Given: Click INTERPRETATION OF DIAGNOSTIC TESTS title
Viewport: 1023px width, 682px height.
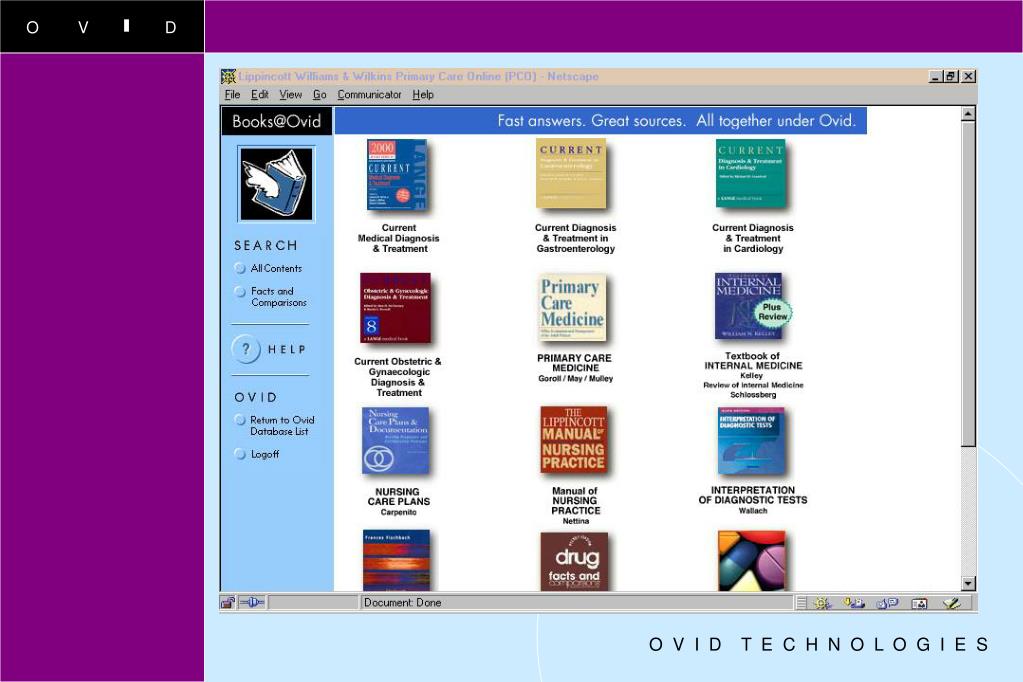Looking at the screenshot, I should pyautogui.click(x=753, y=495).
